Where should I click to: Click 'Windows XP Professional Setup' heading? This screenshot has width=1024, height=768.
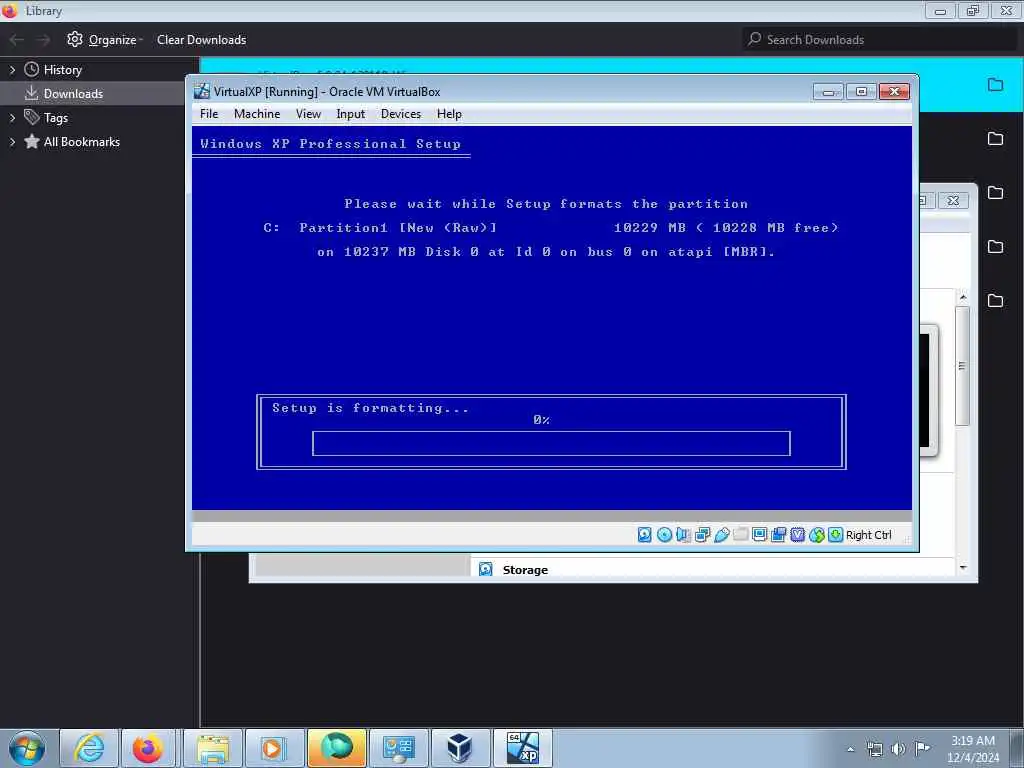330,144
